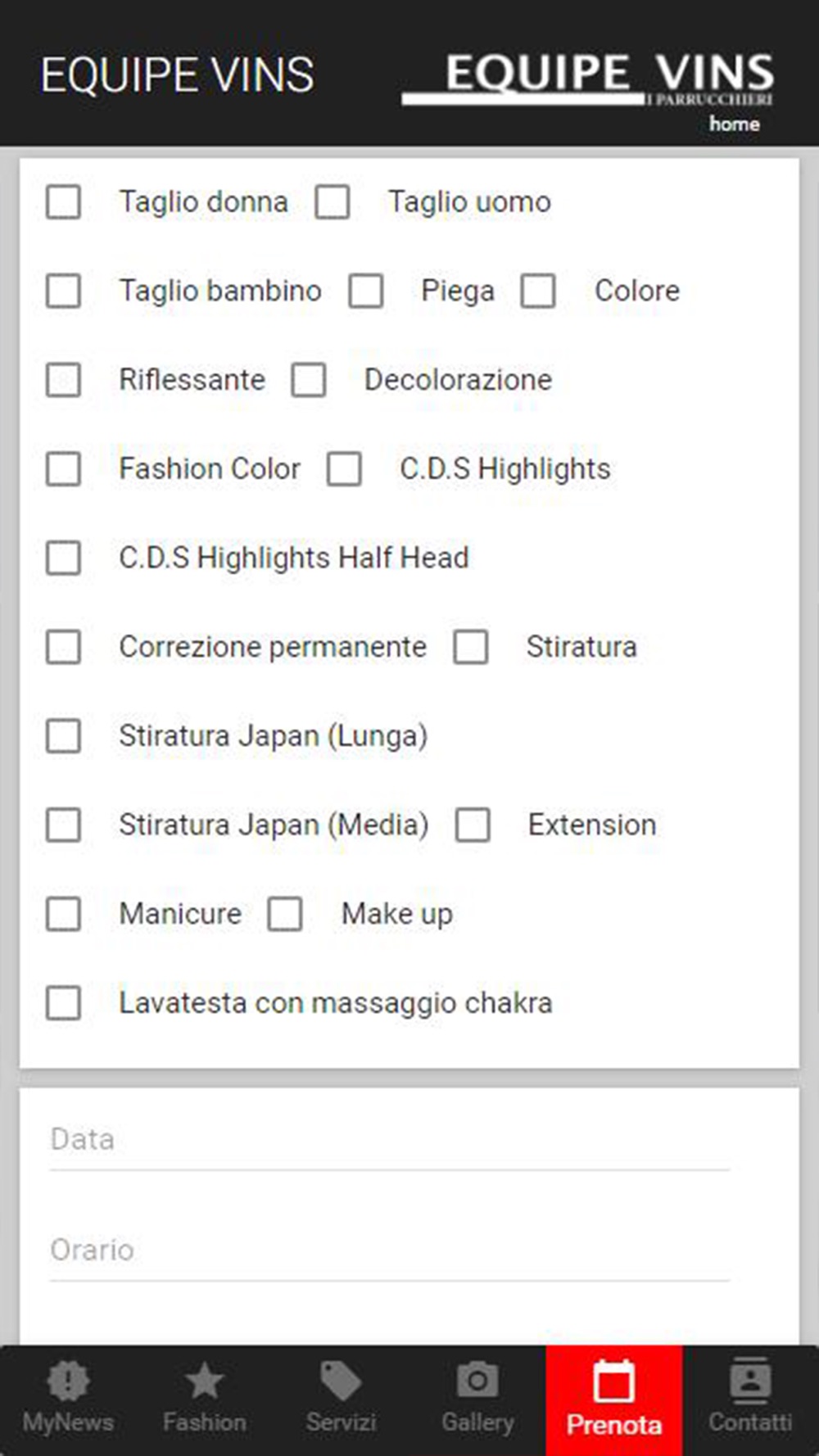819x1456 pixels.
Task: Check the Taglio donna checkbox
Action: click(x=63, y=201)
